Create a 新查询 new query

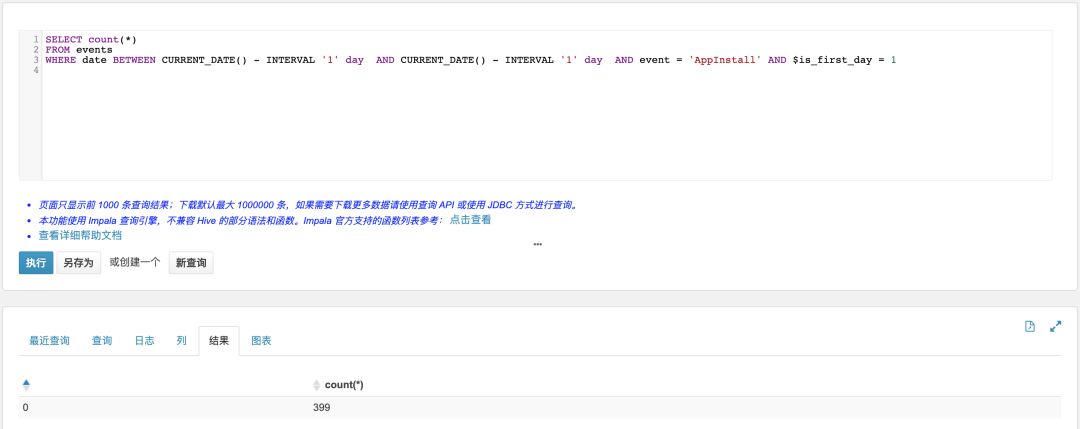tap(191, 263)
